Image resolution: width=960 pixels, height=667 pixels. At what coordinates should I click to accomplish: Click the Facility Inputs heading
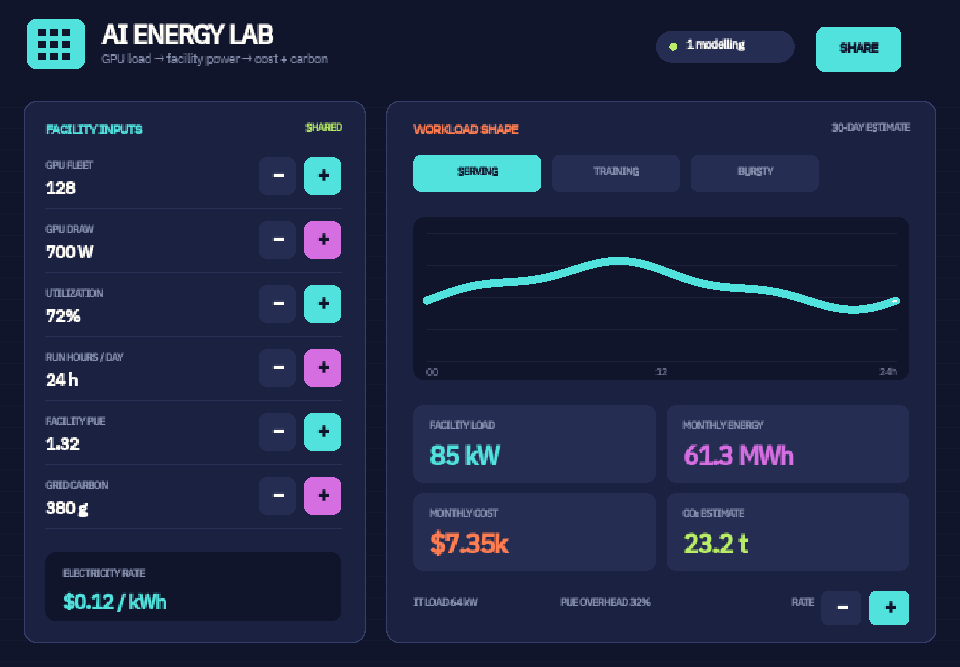94,129
